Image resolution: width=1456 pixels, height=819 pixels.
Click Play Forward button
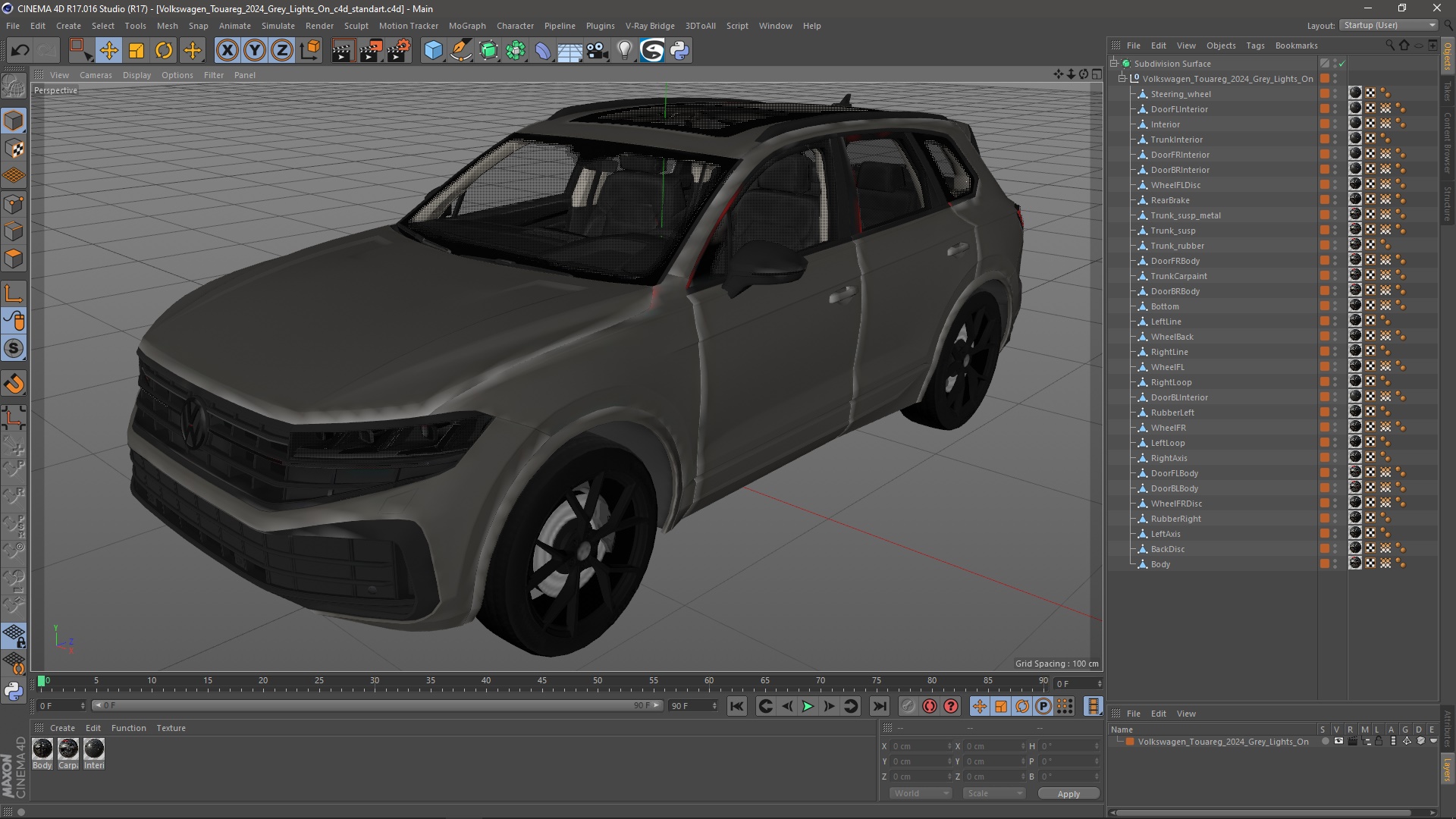click(x=808, y=706)
